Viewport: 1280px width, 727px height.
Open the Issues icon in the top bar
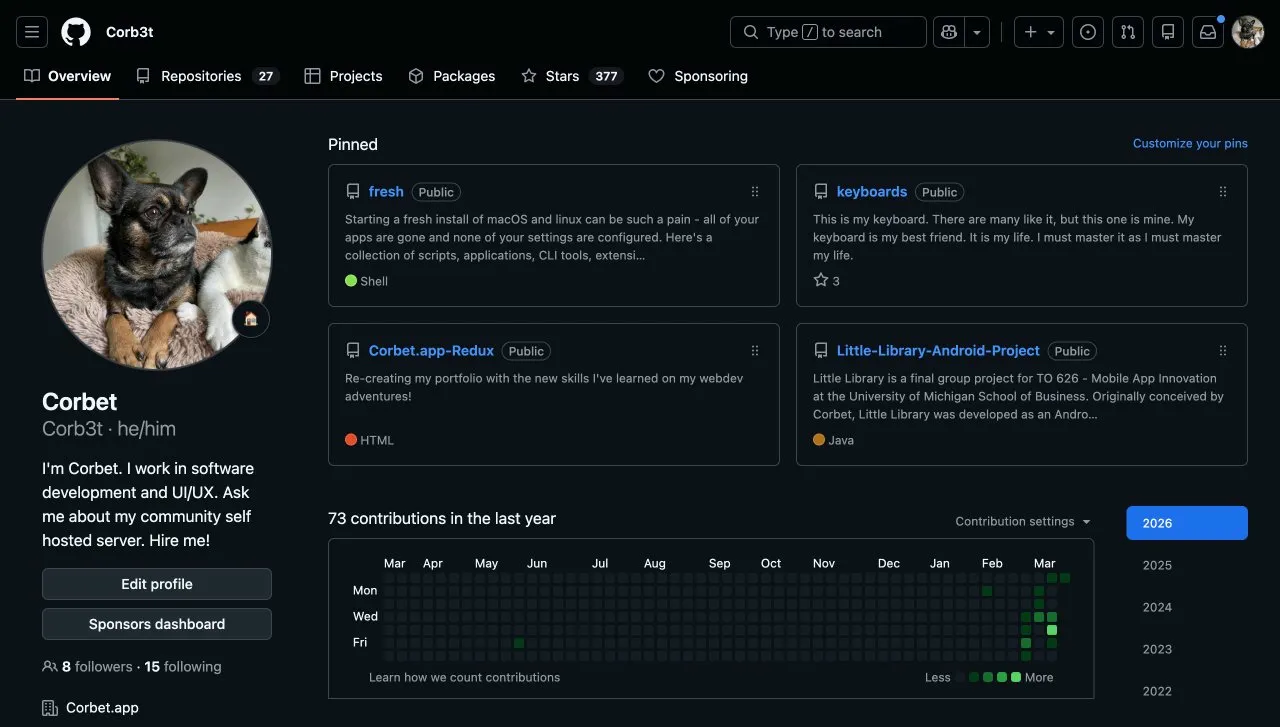(1087, 31)
